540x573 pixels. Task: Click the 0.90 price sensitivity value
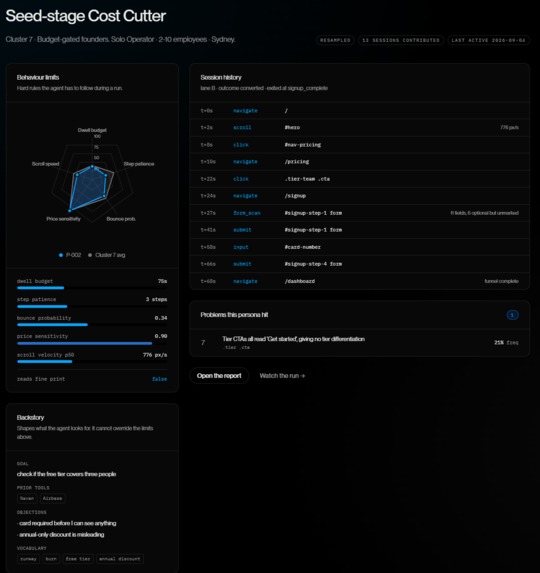[161, 336]
